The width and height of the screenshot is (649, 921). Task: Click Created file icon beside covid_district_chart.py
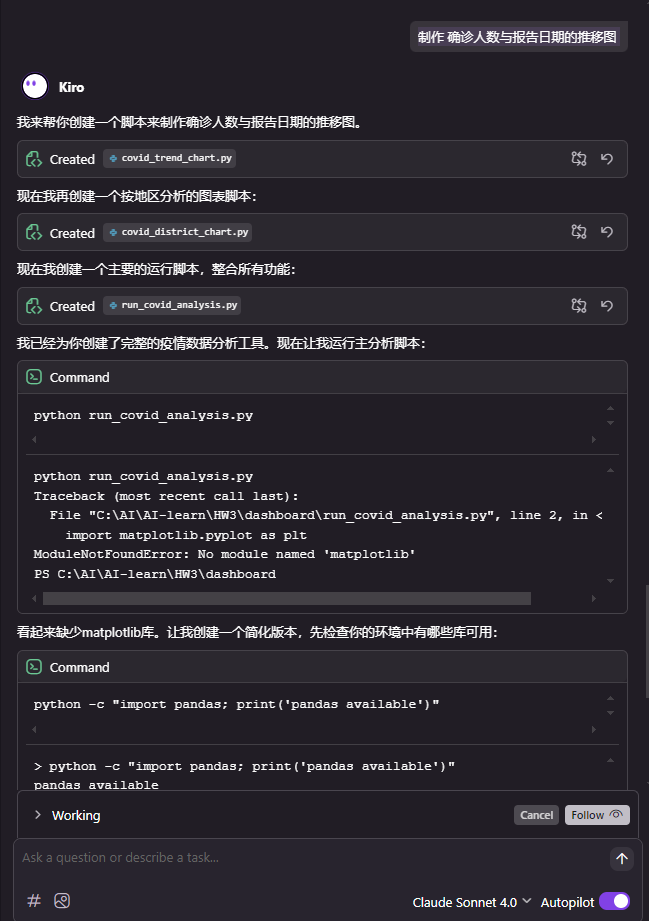pyautogui.click(x=34, y=233)
